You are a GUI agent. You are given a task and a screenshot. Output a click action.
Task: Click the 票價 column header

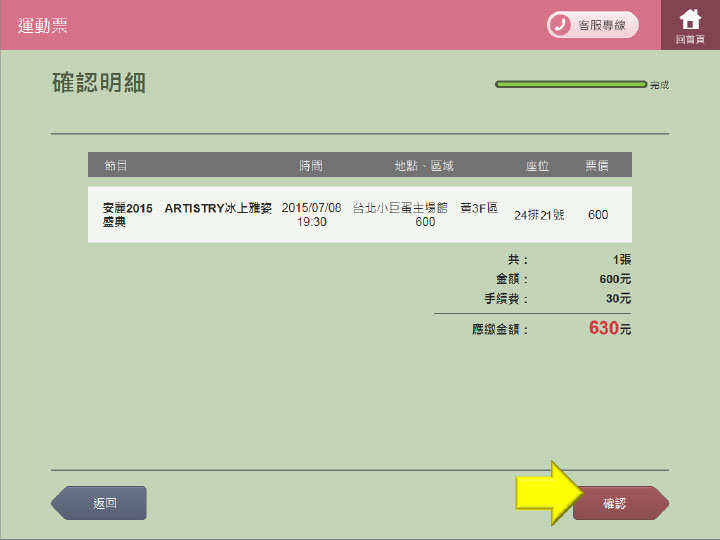(597, 165)
